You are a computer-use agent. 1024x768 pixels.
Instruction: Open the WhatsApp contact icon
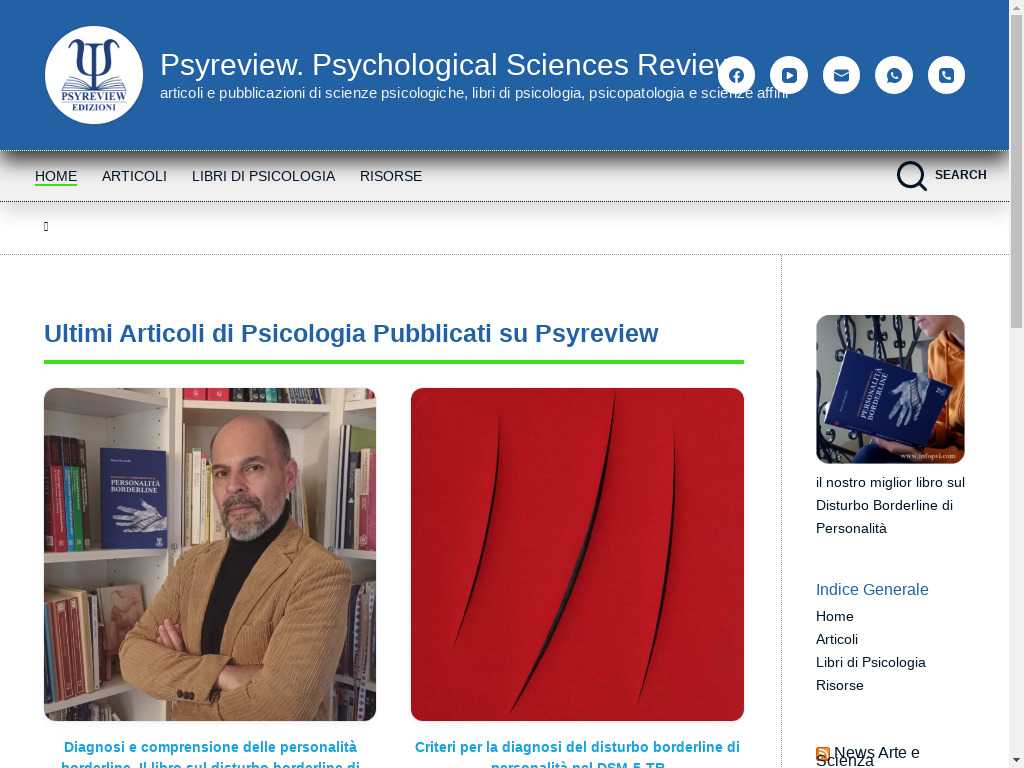894,75
